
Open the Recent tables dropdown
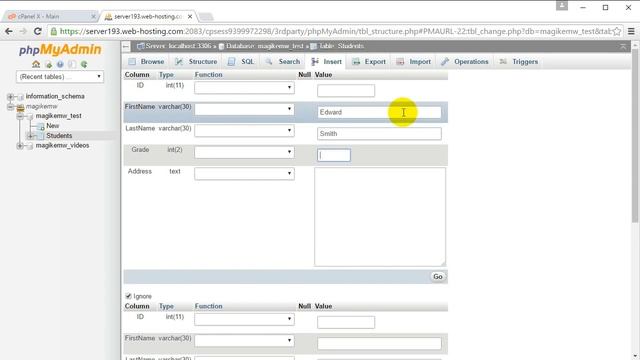60,77
